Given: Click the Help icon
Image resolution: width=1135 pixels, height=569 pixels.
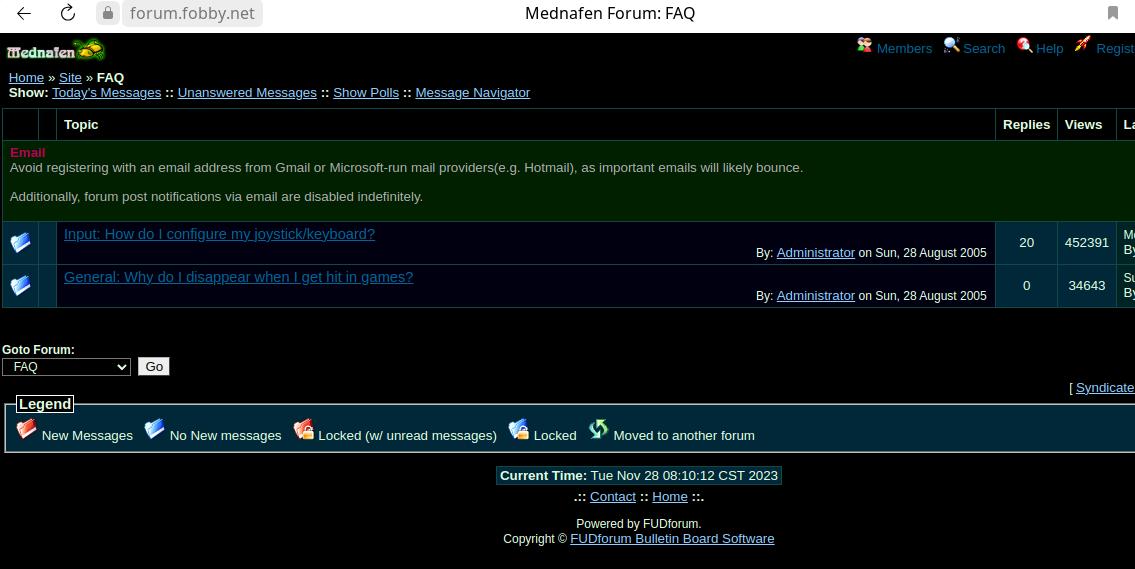Looking at the screenshot, I should click(x=1024, y=46).
